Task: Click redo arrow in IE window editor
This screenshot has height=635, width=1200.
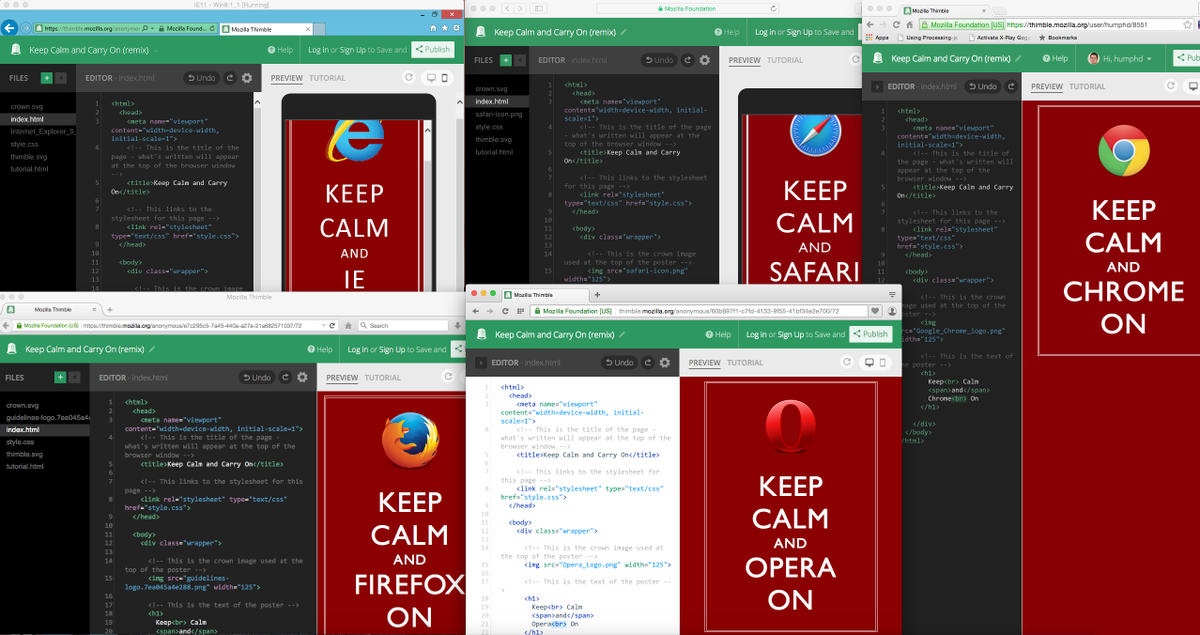Action: pyautogui.click(x=232, y=77)
